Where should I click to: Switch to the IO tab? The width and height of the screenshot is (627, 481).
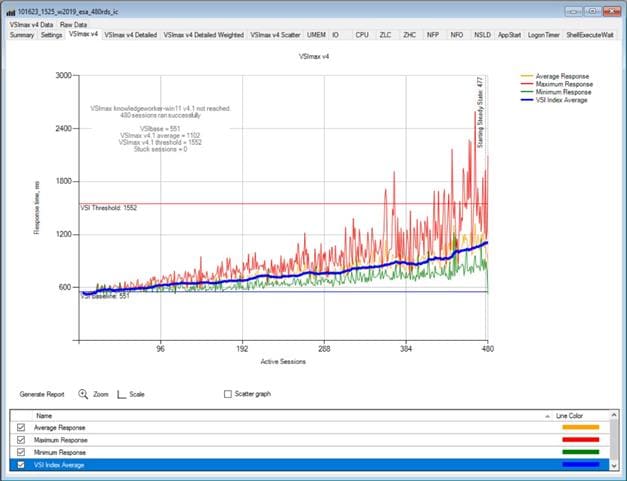pos(335,35)
